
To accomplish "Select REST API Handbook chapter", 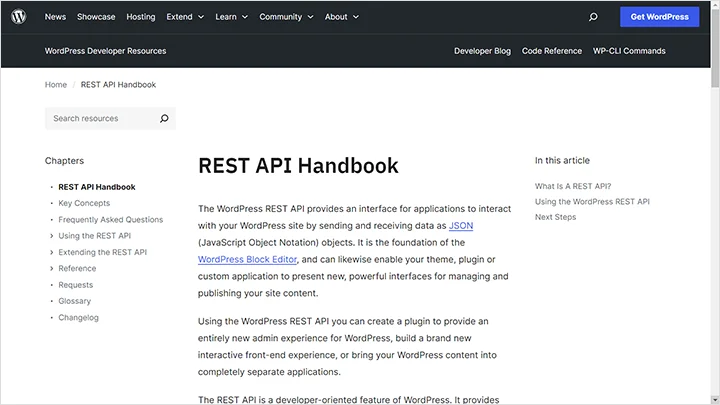I will tap(96, 187).
